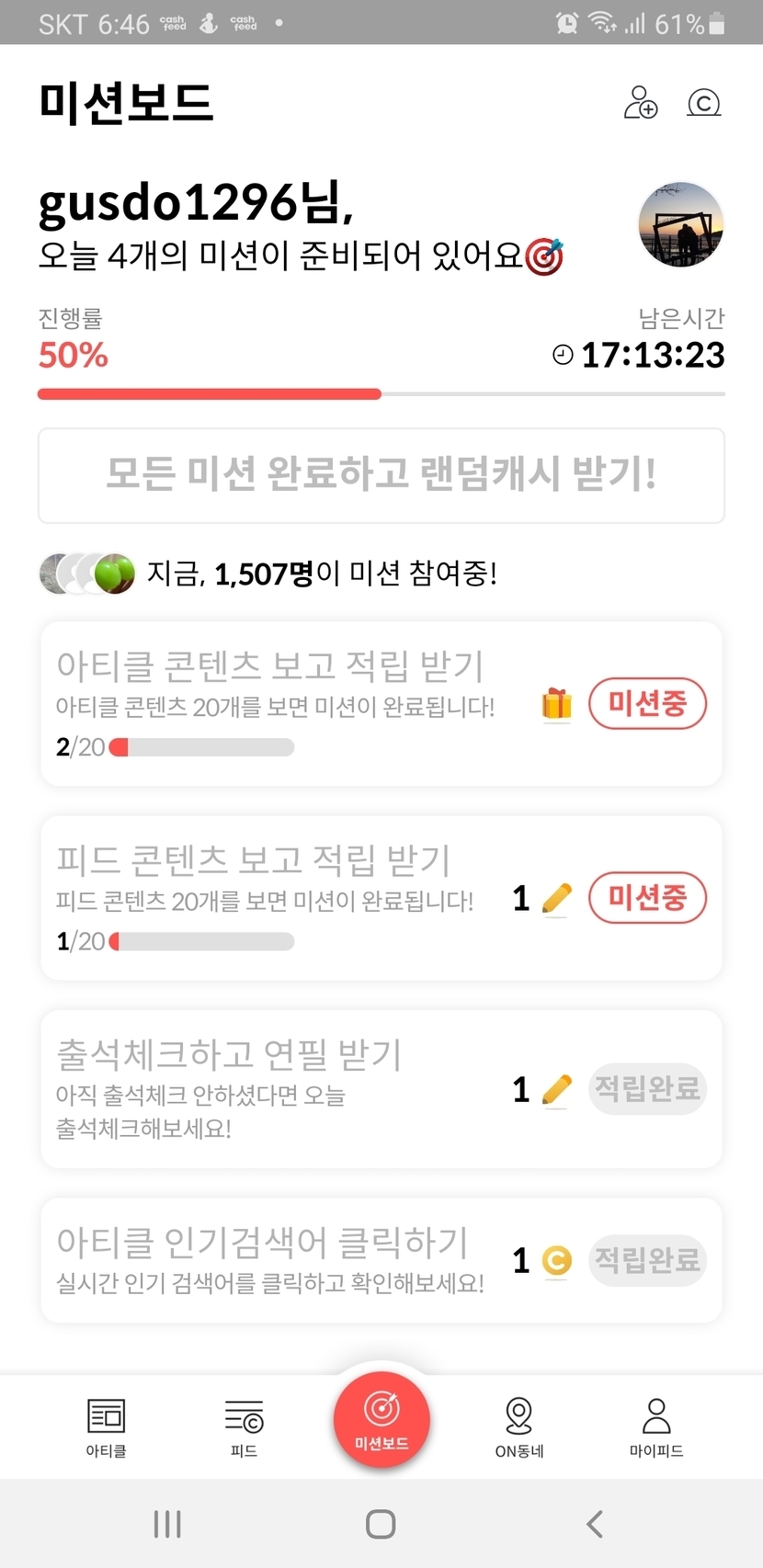The image size is (763, 1568).
Task: Tap the add friend icon
Action: 641,102
